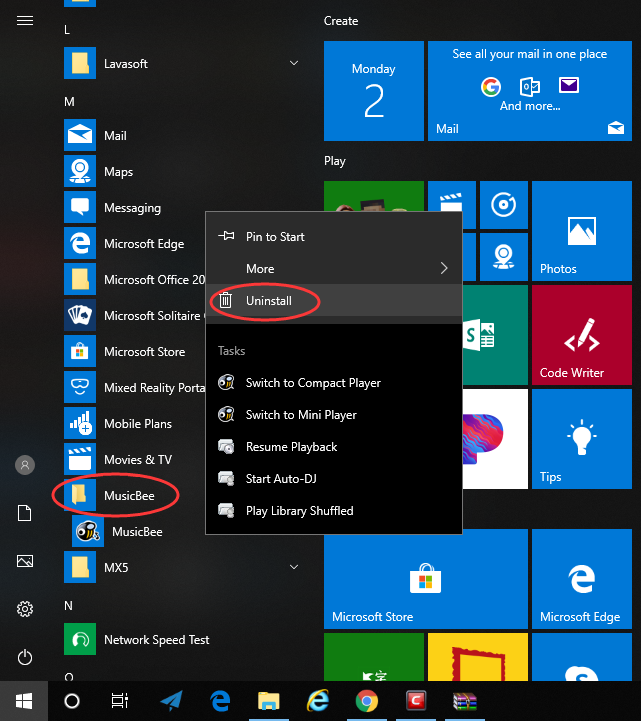Open Mixed Reality Portal
641x721 pixels.
(134, 387)
